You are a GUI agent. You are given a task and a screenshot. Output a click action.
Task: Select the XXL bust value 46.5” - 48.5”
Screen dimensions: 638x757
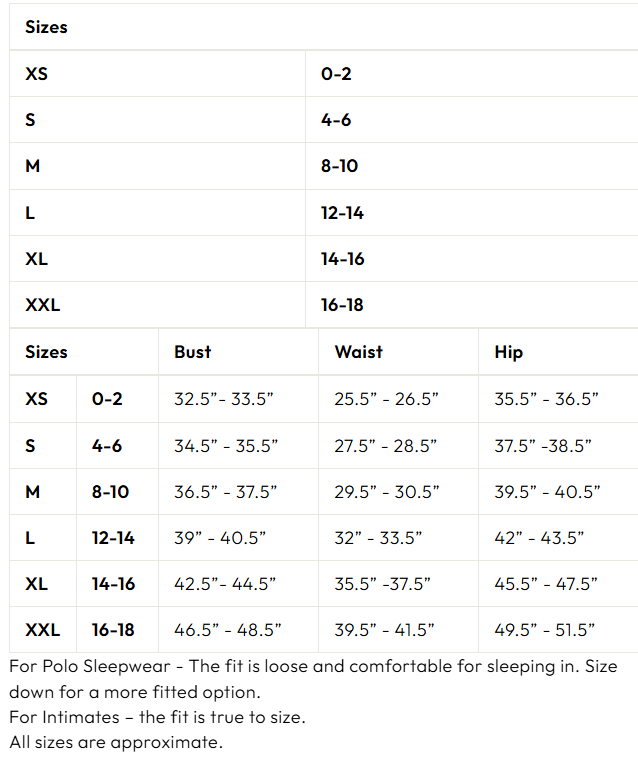pyautogui.click(x=228, y=630)
